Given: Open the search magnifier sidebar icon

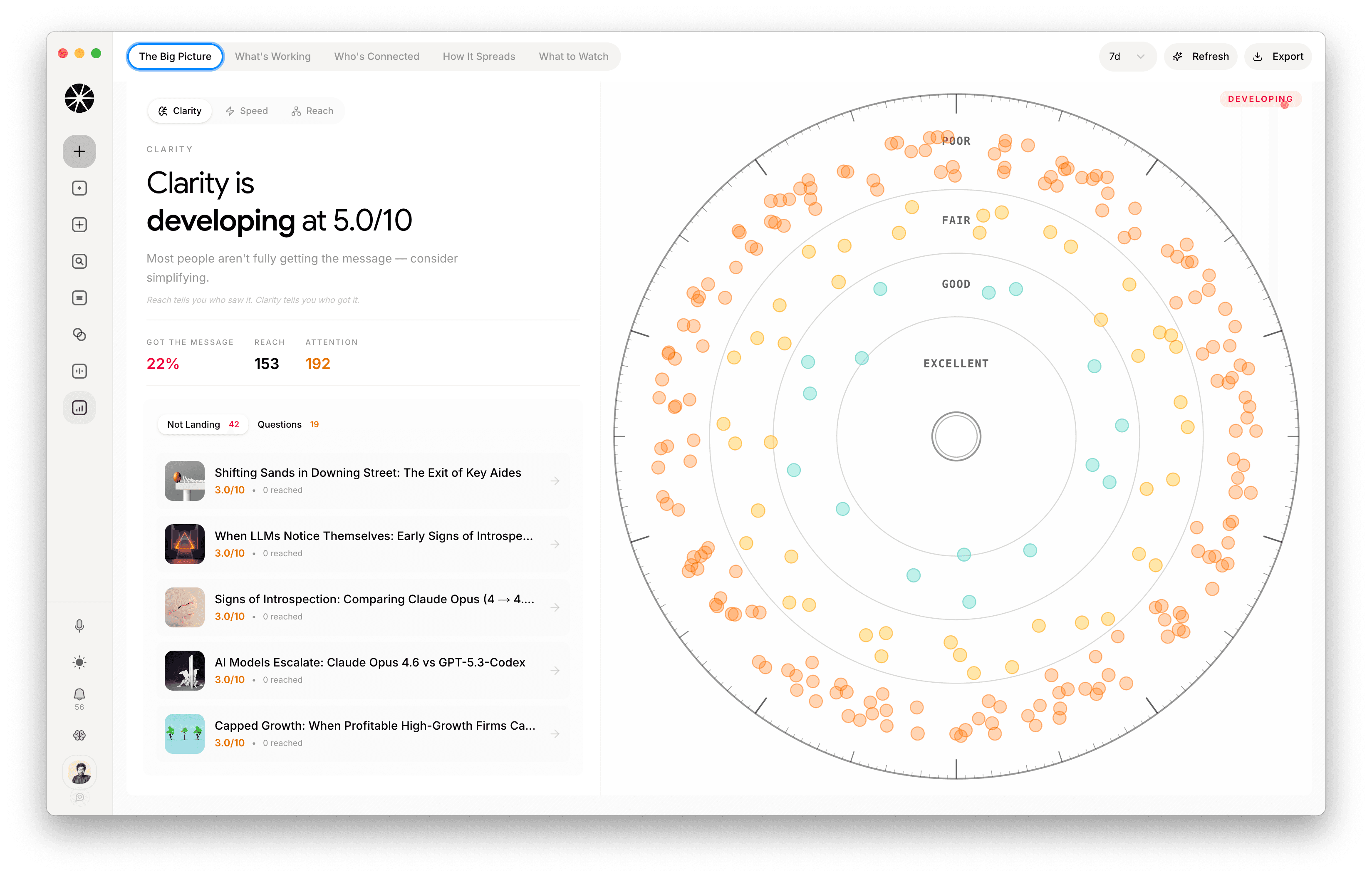Looking at the screenshot, I should point(79,262).
